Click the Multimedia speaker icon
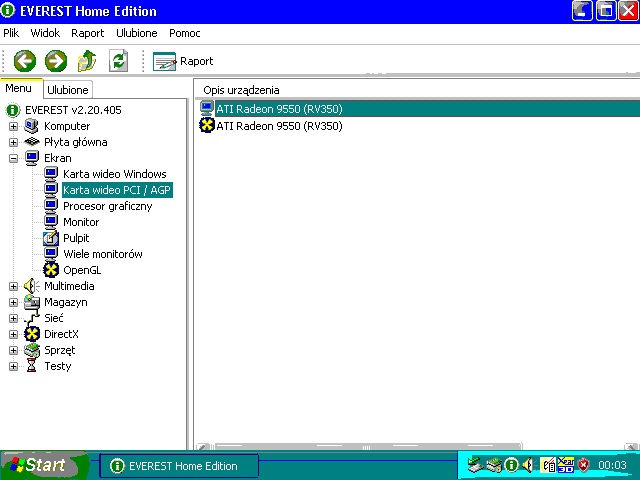The image size is (640, 480). pos(31,286)
